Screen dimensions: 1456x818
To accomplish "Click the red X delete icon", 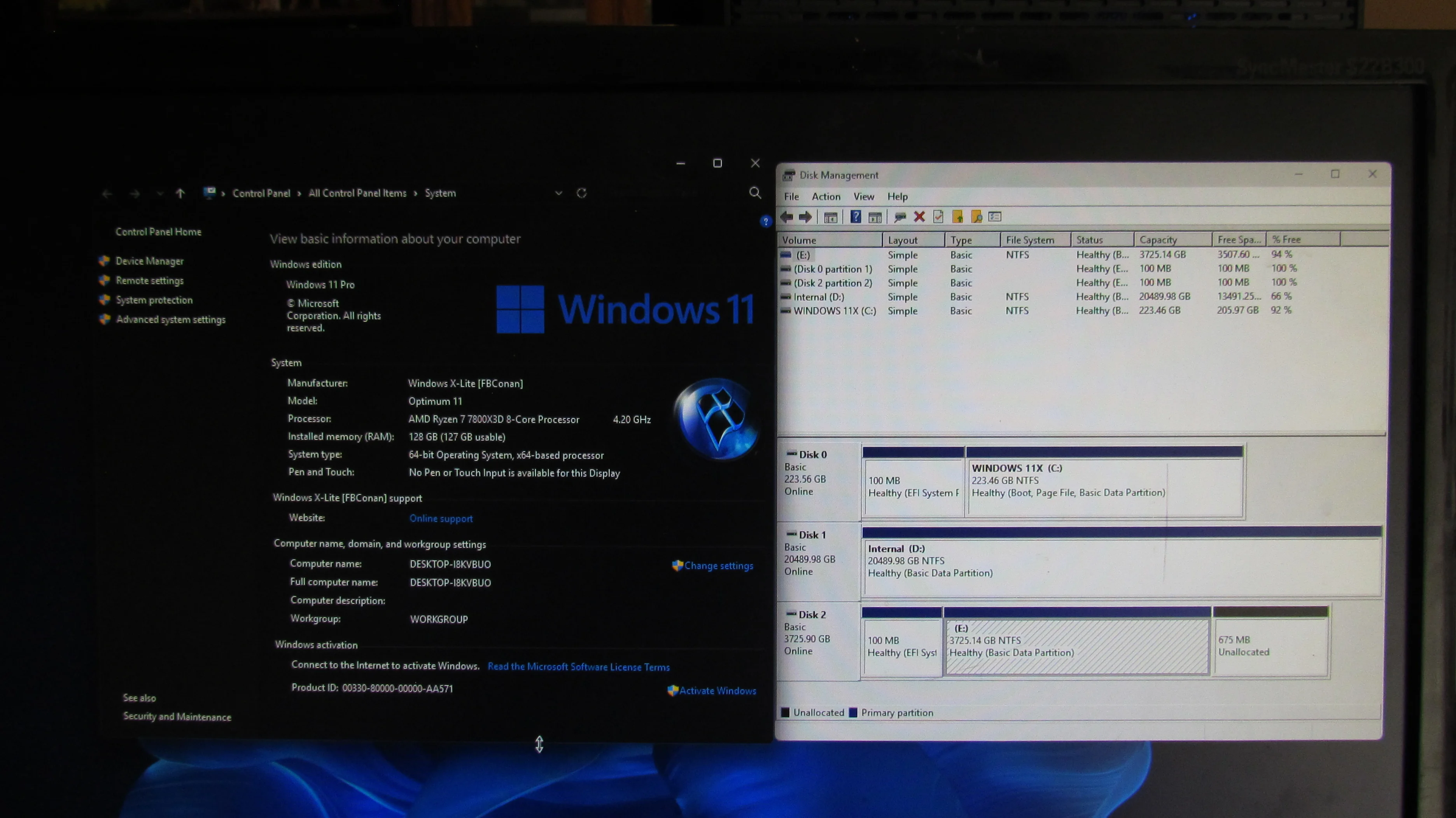I will [x=919, y=217].
